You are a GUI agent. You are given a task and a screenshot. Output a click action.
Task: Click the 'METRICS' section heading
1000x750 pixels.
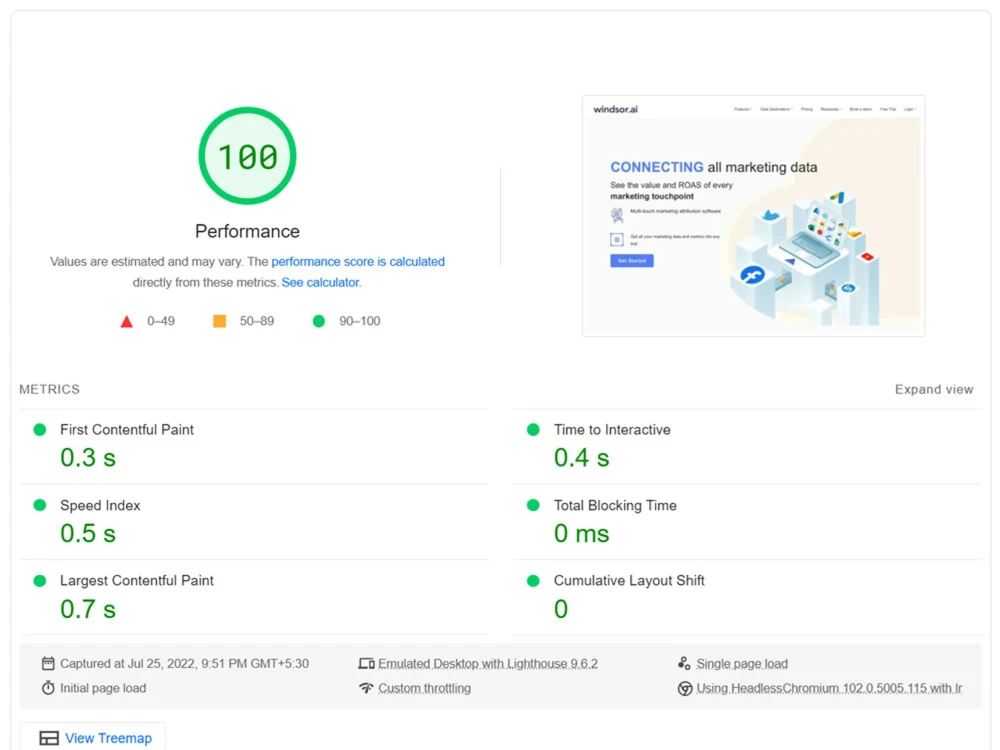pos(49,390)
